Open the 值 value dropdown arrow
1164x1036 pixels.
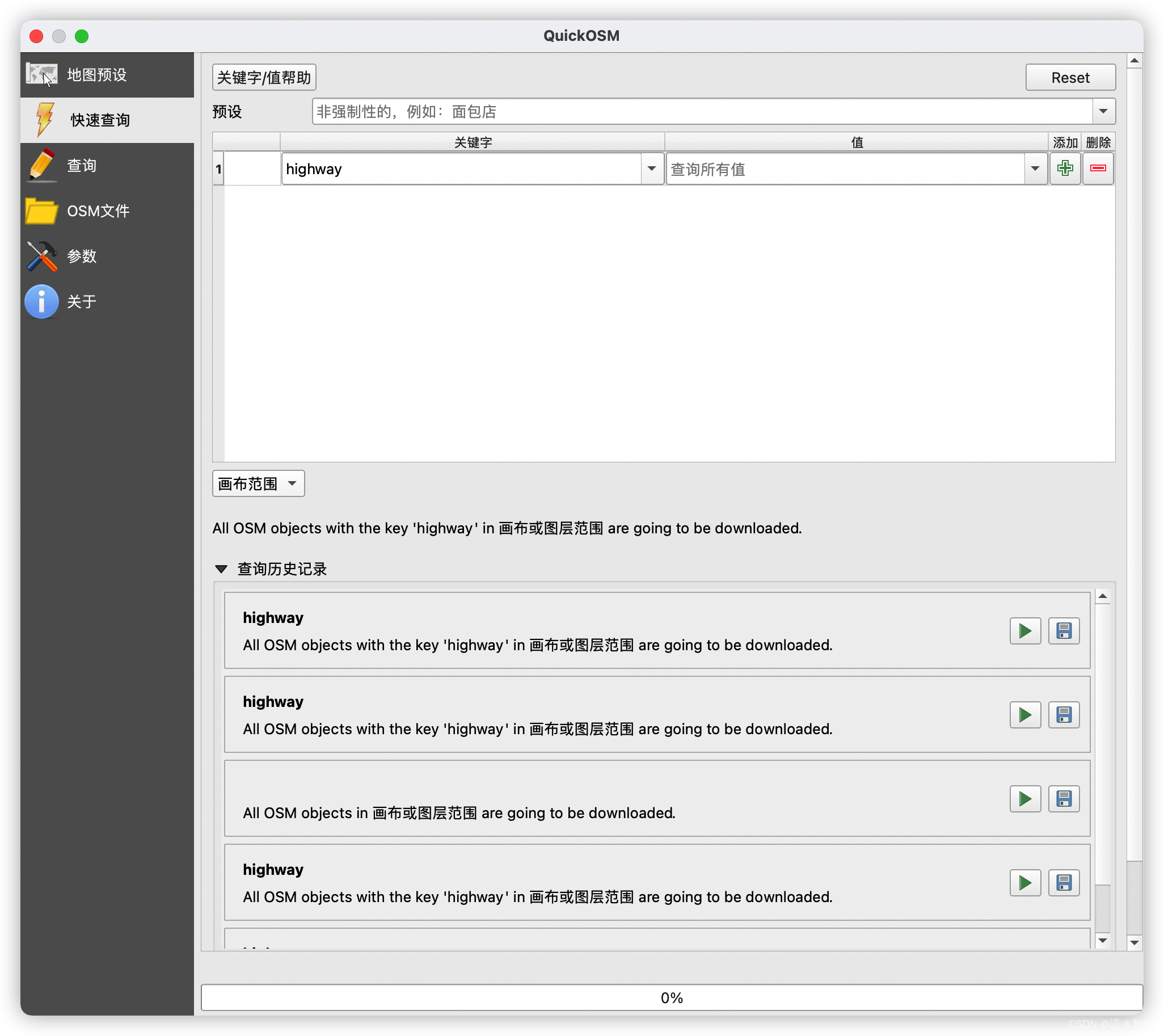pyautogui.click(x=1035, y=169)
